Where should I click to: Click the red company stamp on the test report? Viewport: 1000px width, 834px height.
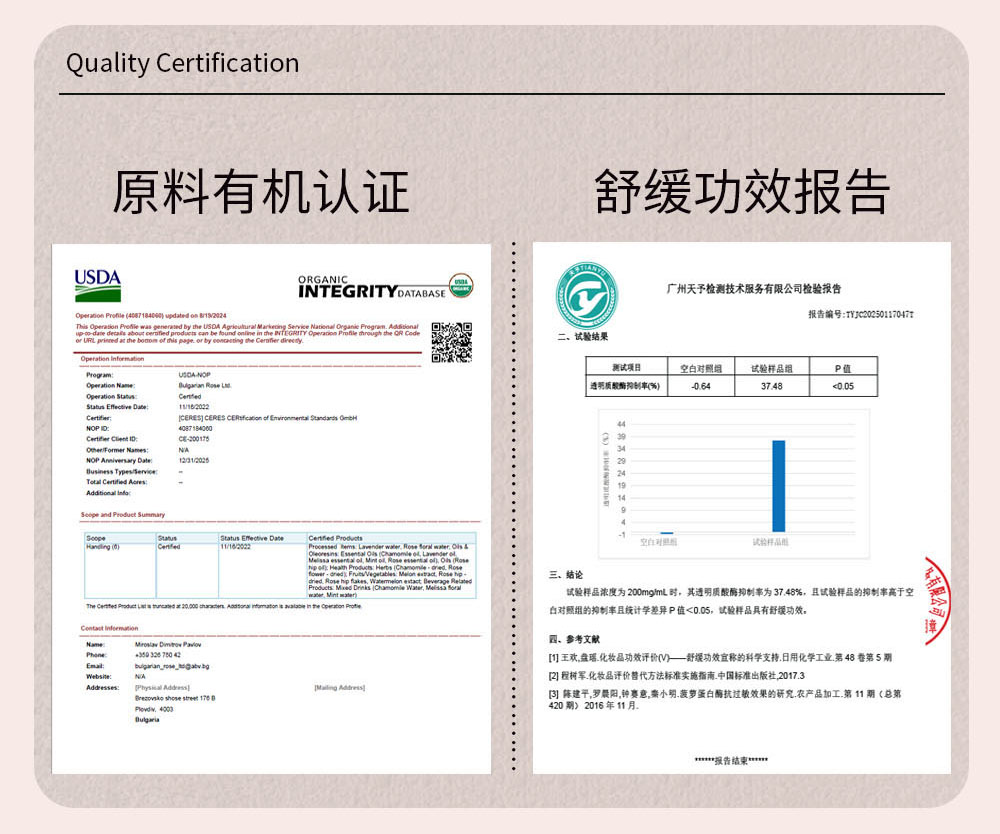(937, 600)
